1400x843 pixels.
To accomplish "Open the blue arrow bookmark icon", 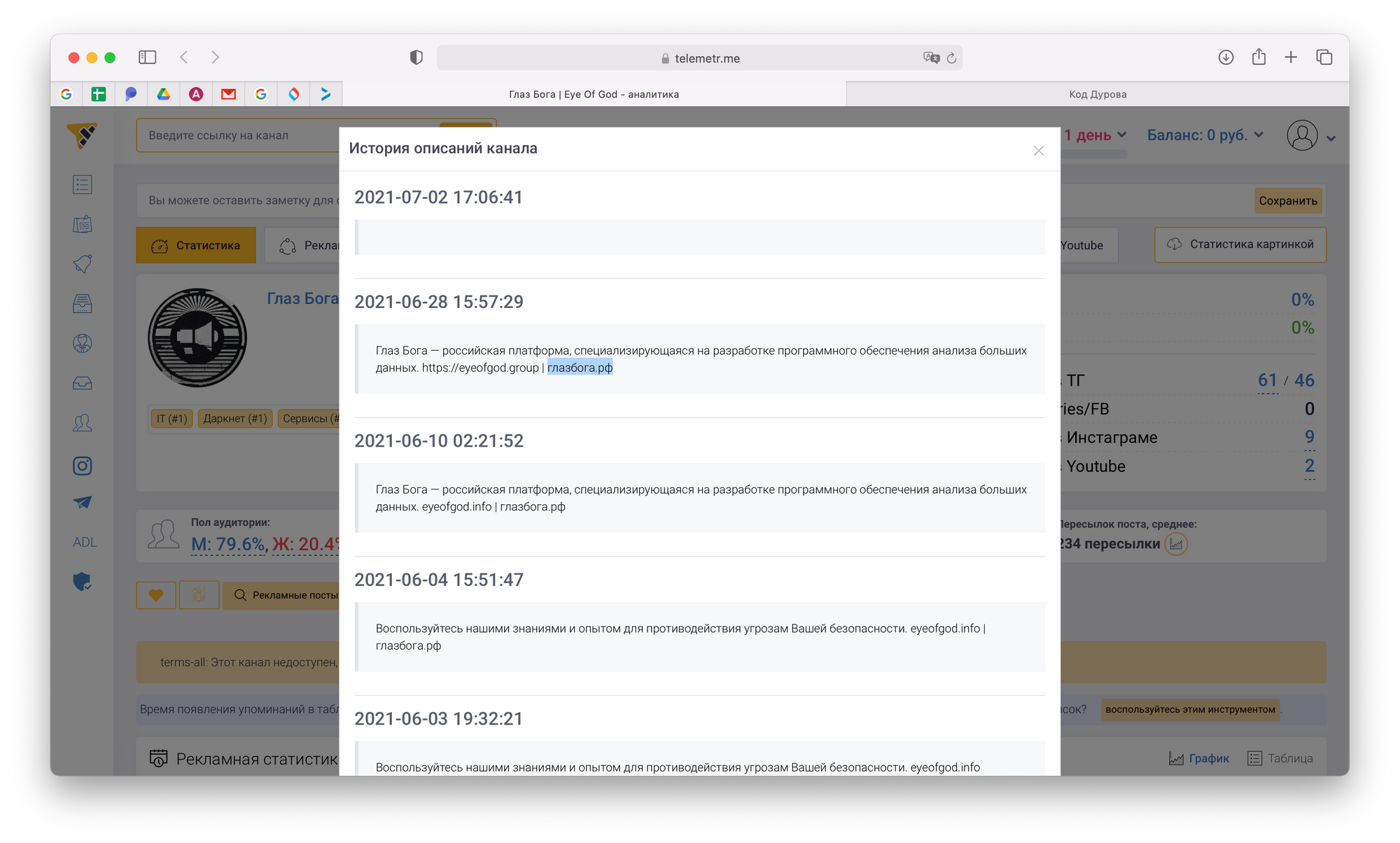I will coord(325,94).
